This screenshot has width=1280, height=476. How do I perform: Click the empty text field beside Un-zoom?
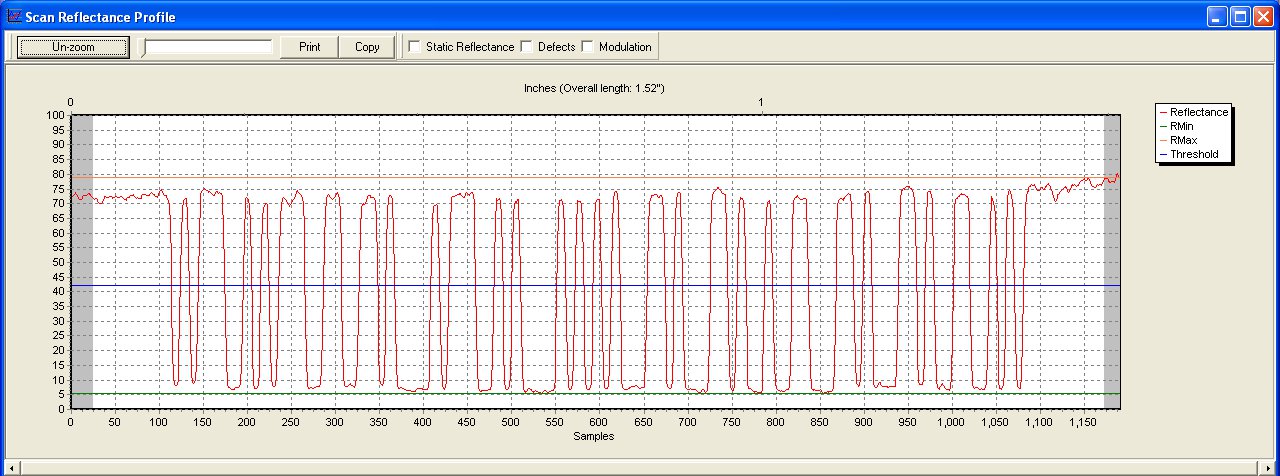coord(208,47)
